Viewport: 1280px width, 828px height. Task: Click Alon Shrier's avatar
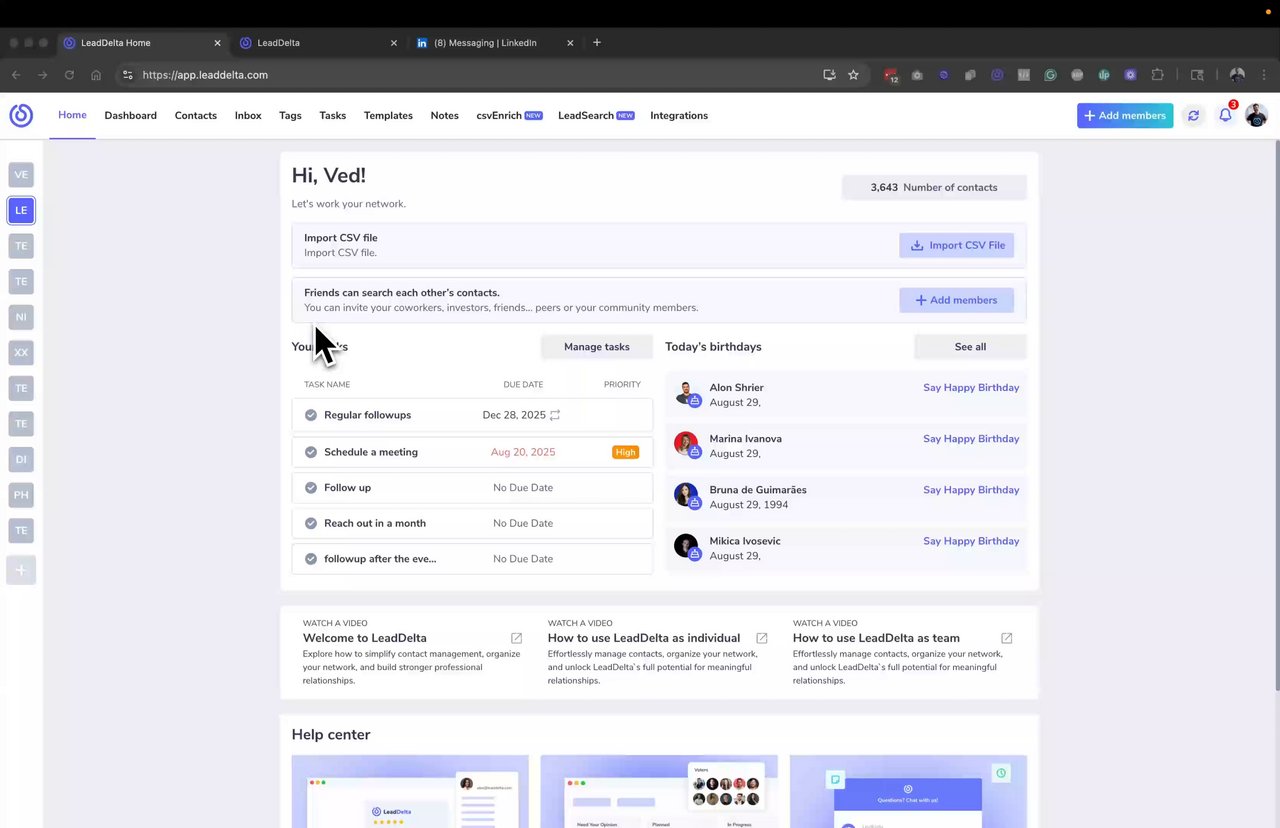[x=685, y=393]
